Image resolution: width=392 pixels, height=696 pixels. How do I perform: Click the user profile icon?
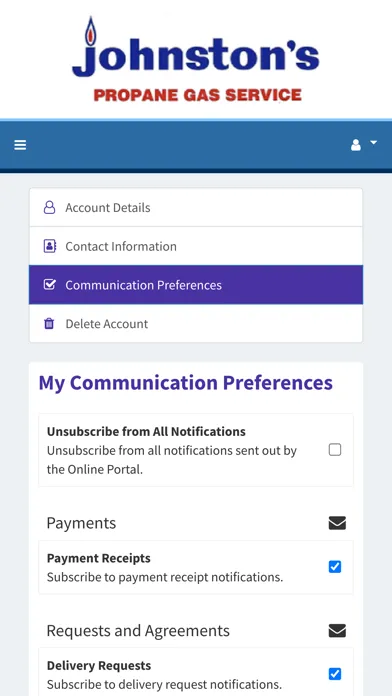coord(356,145)
